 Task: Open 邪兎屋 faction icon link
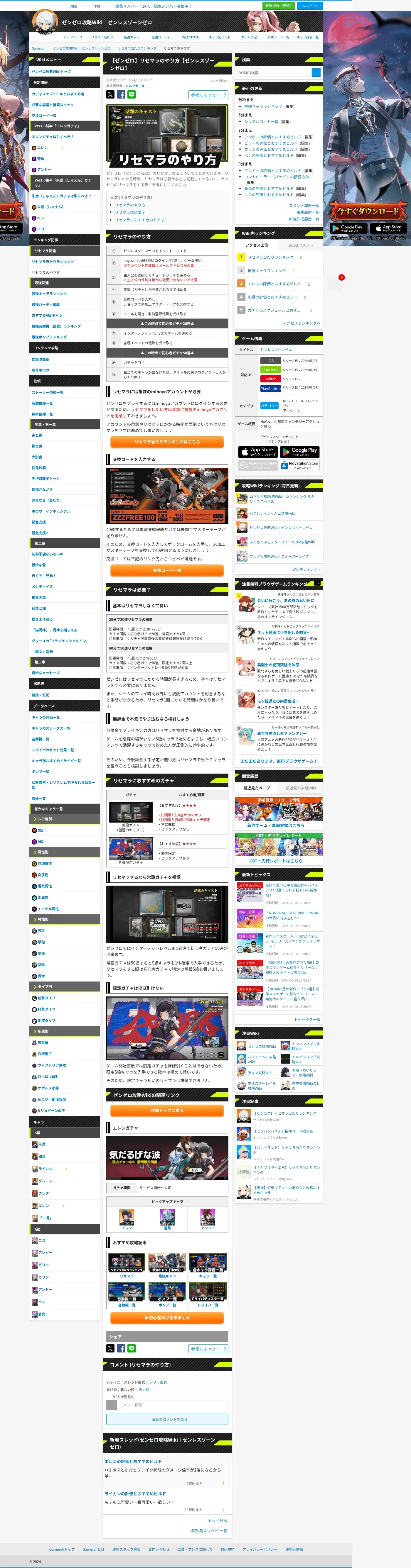(34, 1043)
